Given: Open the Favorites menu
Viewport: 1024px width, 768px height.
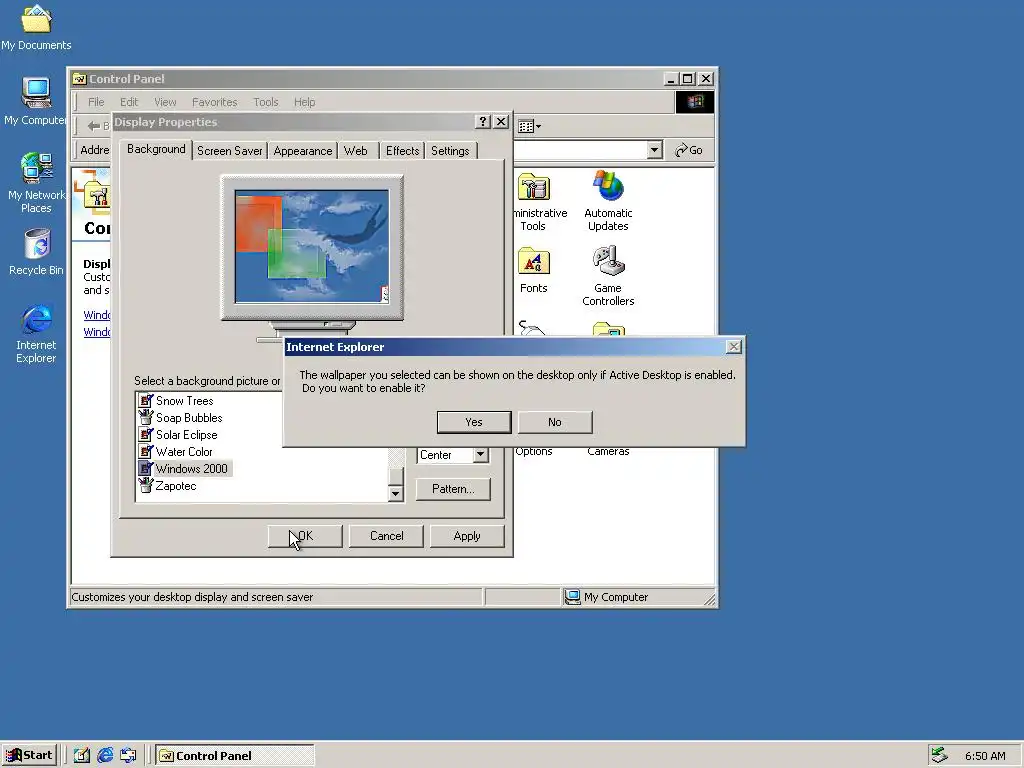Looking at the screenshot, I should (x=214, y=102).
